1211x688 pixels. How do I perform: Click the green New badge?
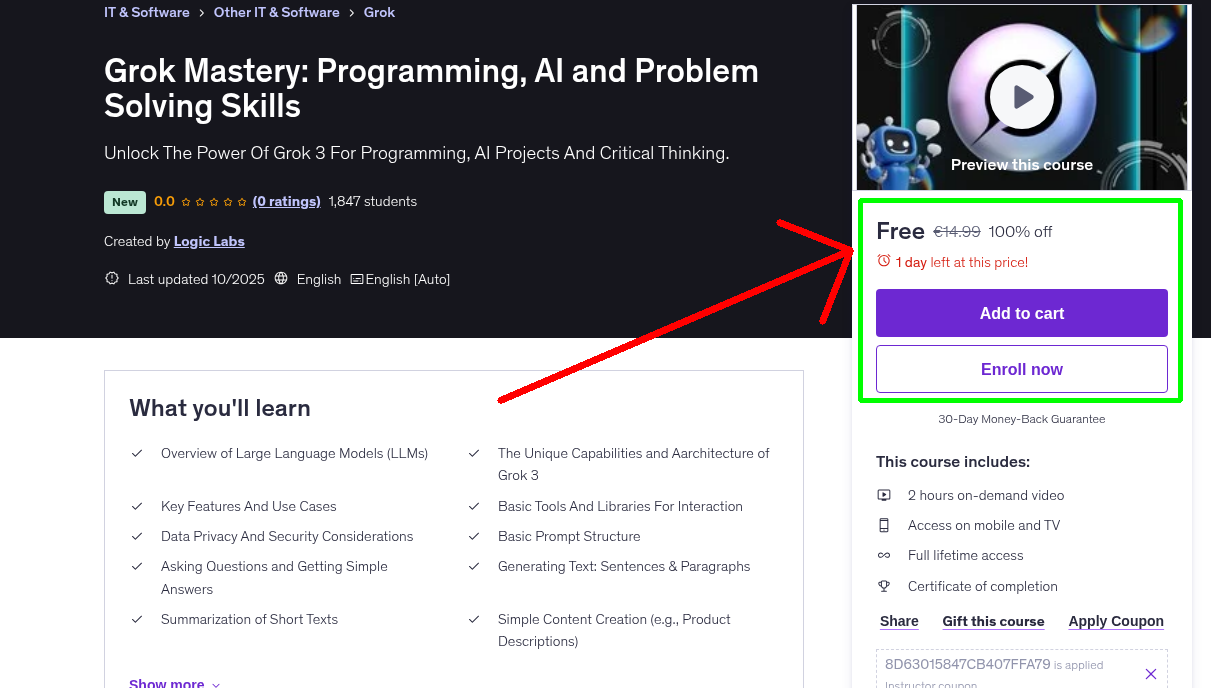[x=124, y=201]
